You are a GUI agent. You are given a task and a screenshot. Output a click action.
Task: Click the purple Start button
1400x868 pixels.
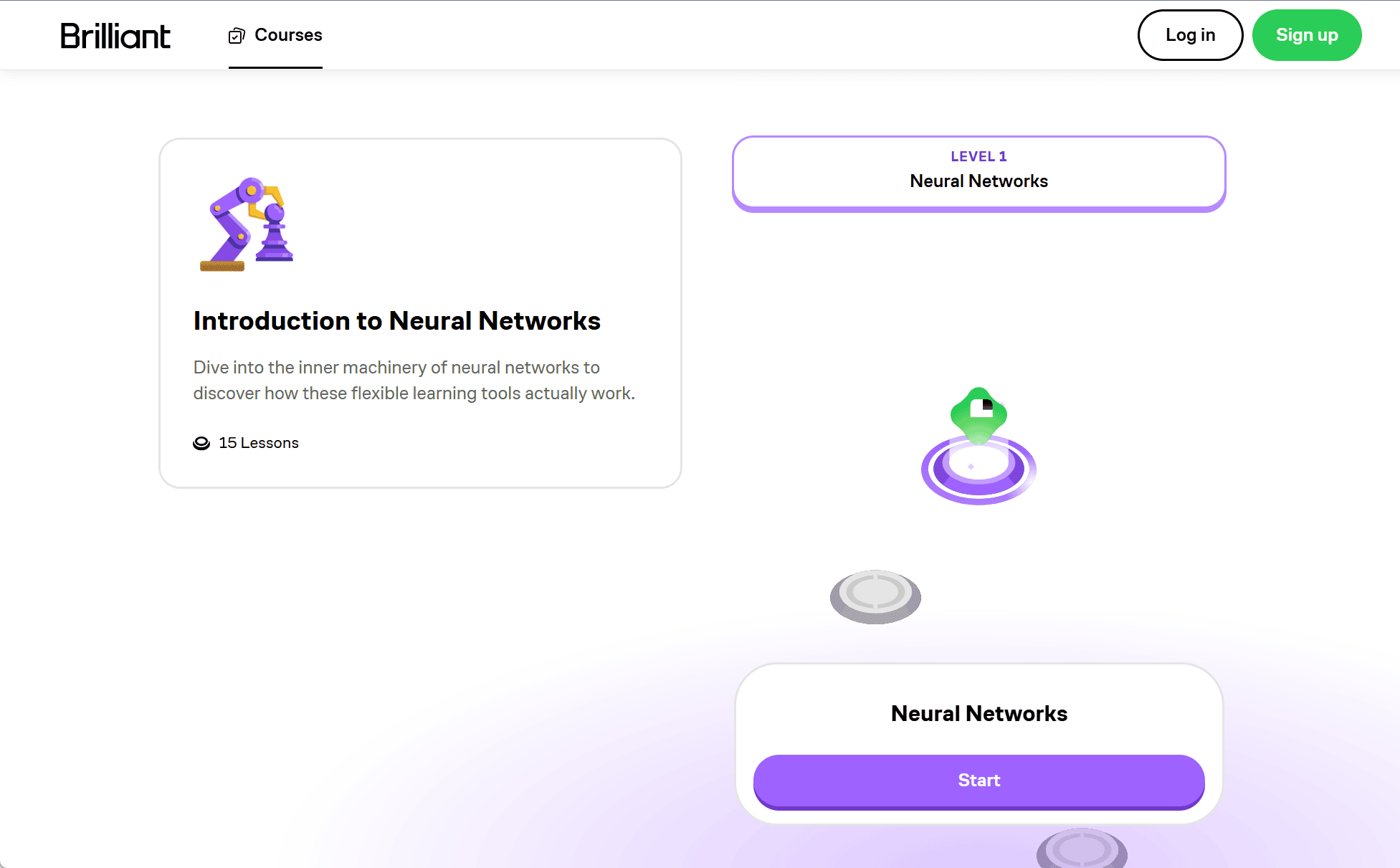(978, 781)
